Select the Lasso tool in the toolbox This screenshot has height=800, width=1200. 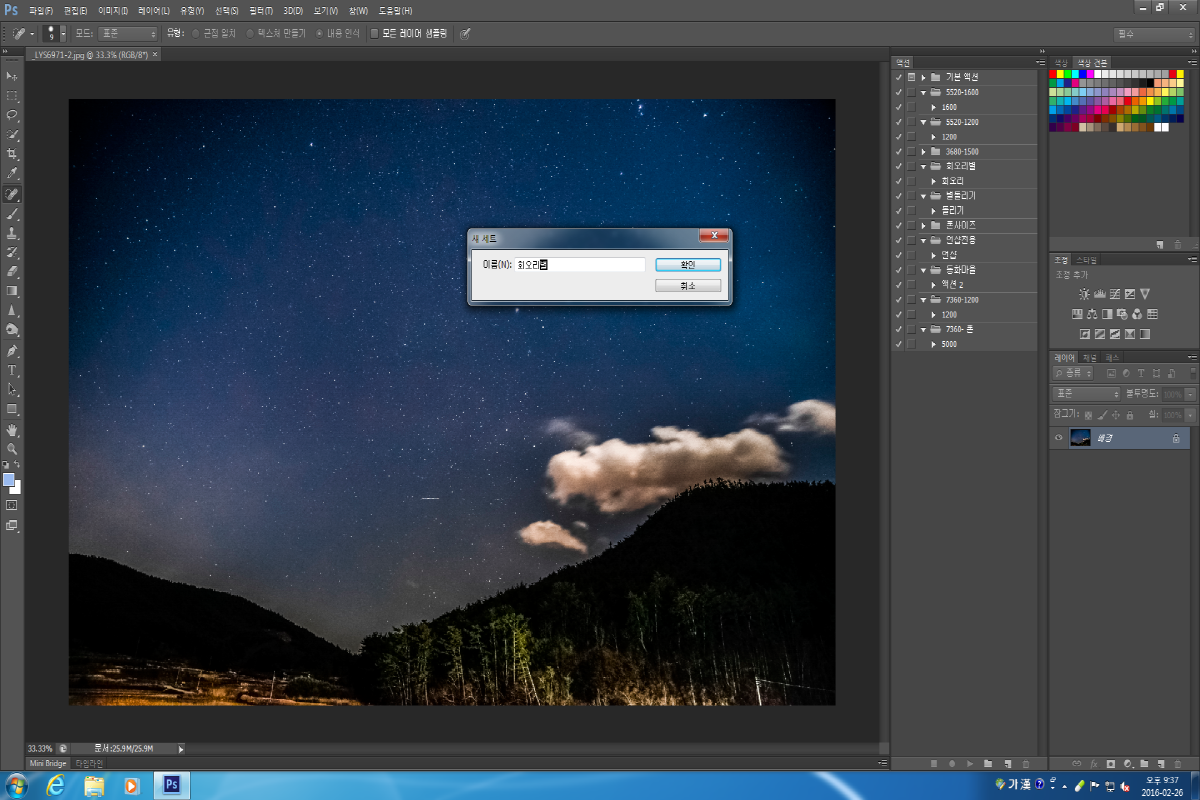coord(12,115)
